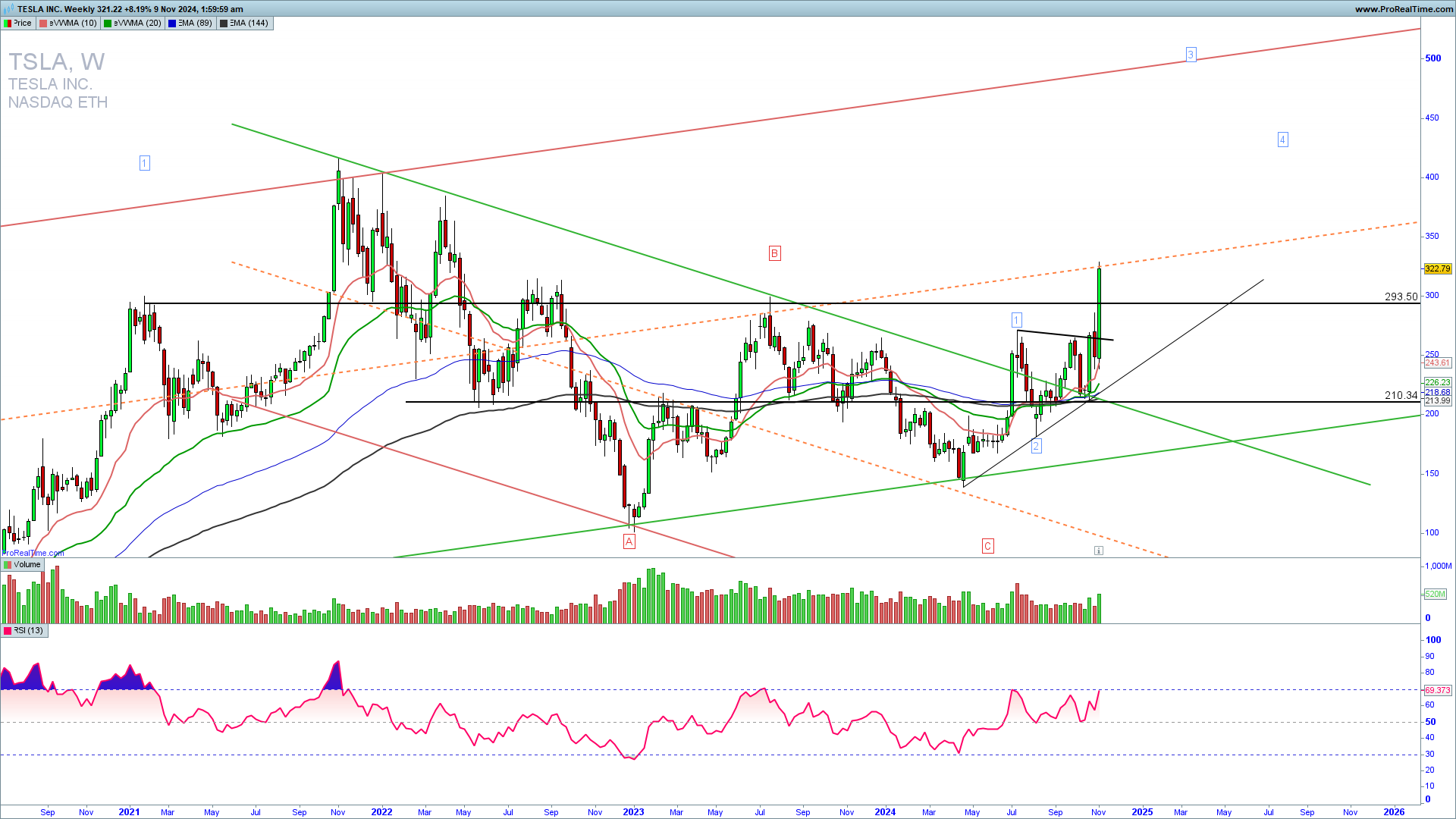Select the eVWMA (20) indicator tab
This screenshot has height=819, width=1456.
pos(133,23)
